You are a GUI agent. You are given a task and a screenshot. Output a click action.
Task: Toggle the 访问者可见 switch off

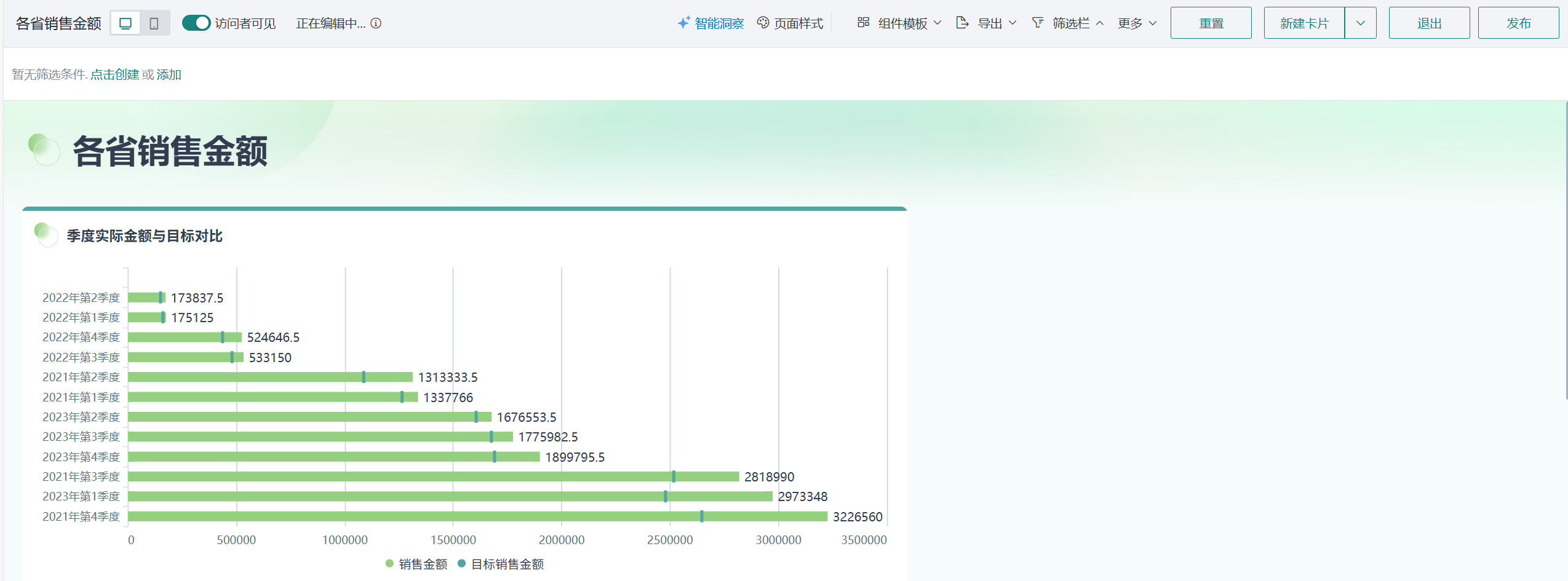(x=196, y=23)
